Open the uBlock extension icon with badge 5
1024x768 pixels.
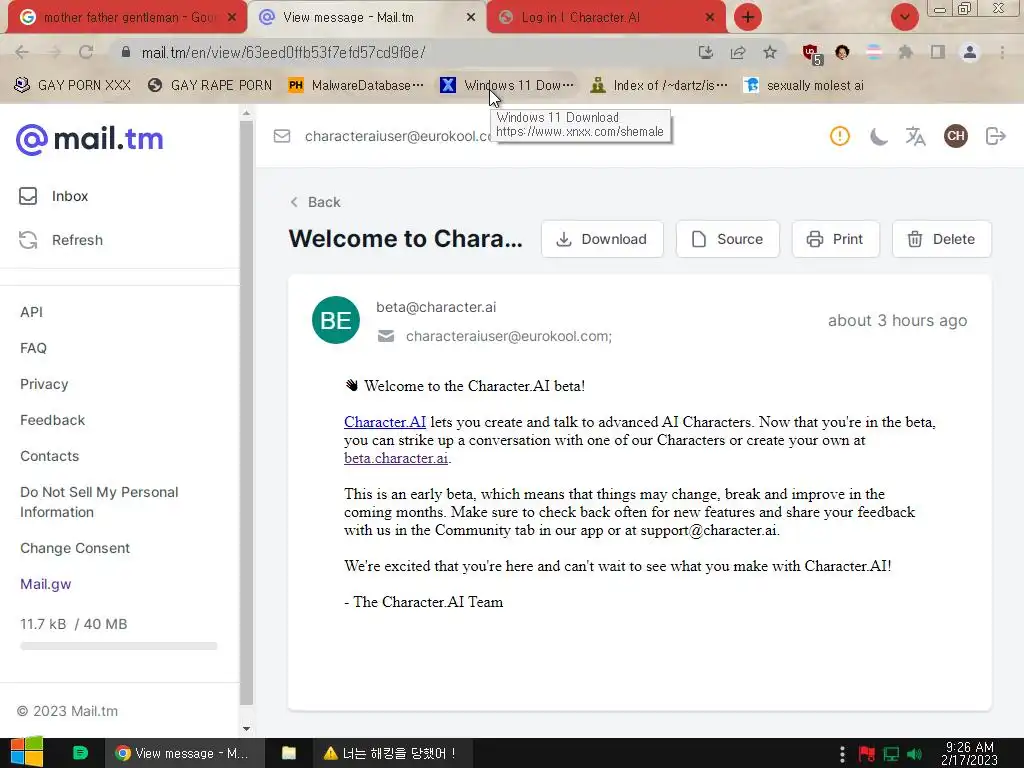[812, 54]
